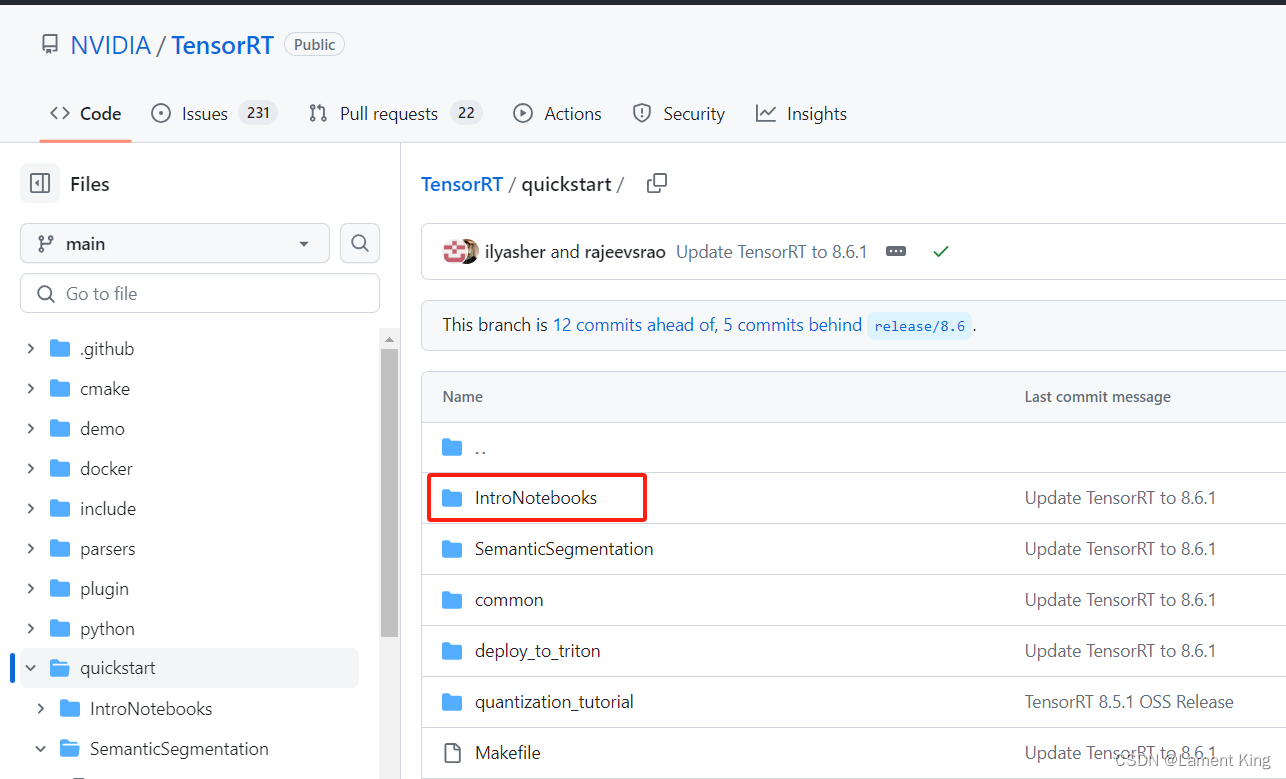Open TensorRT 8.5.1 OSS Release commit
Viewport: 1286px width, 779px height.
tap(1129, 702)
